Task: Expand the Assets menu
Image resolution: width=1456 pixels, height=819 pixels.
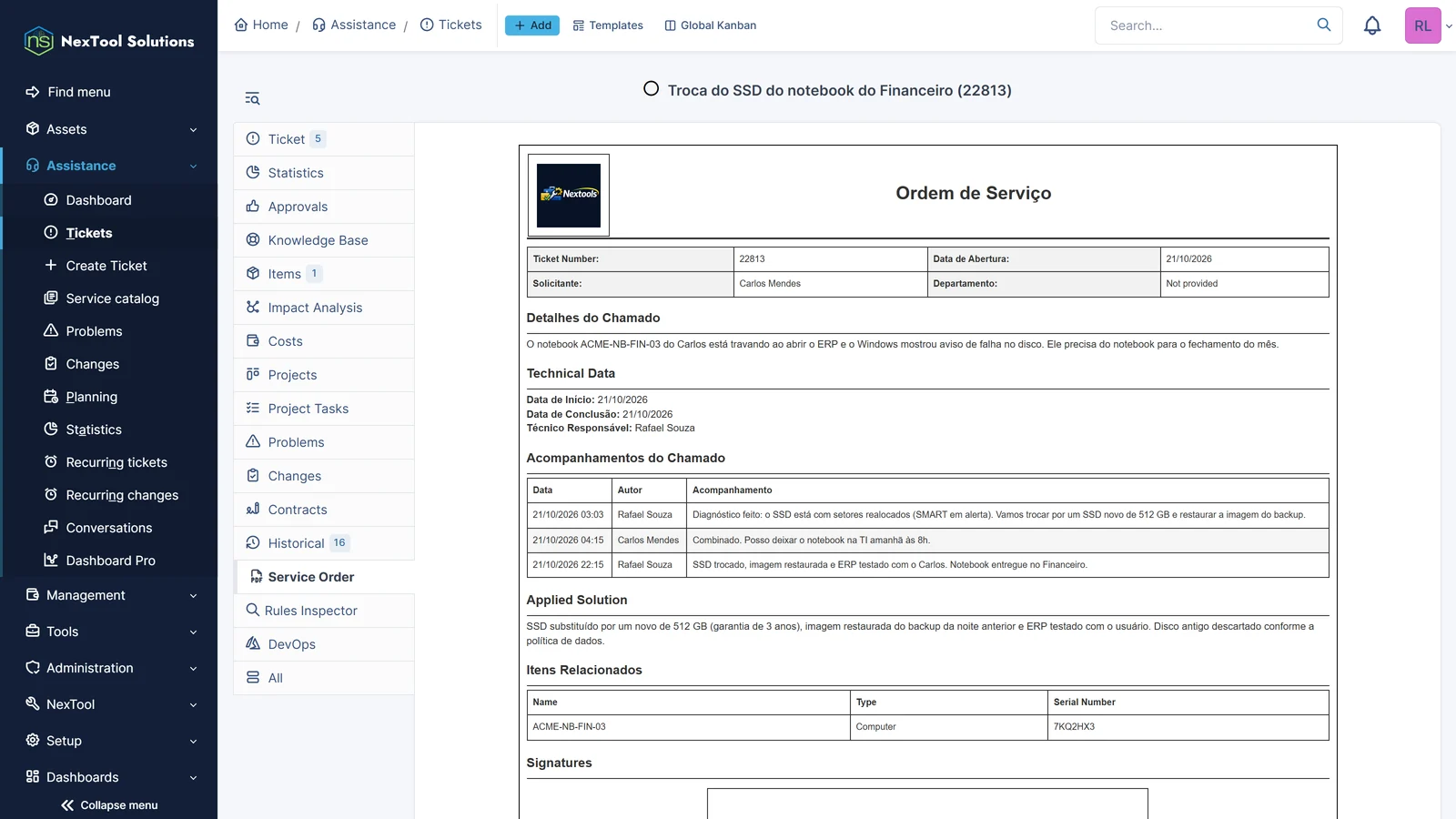Action: pos(109,129)
